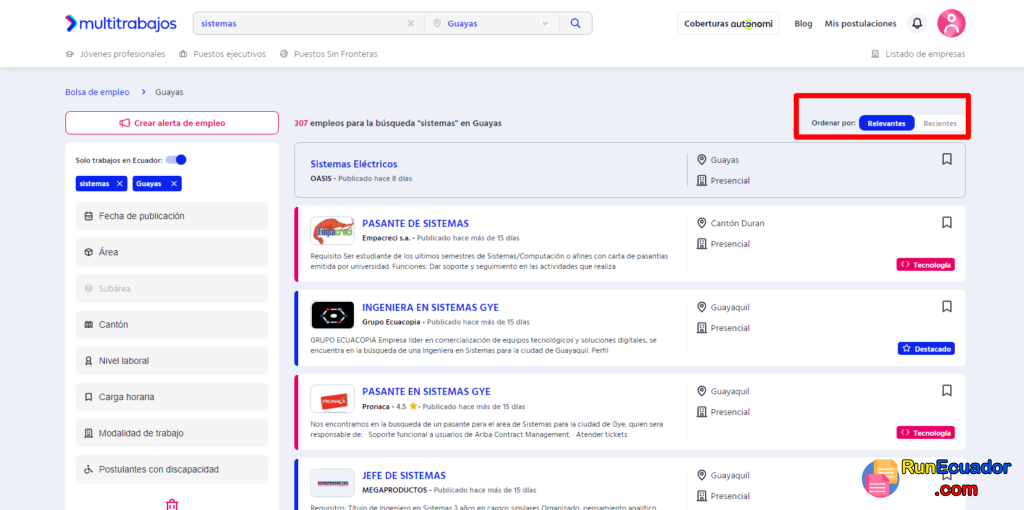1024x510 pixels.
Task: Expand the Guayas location dropdown
Action: [545, 24]
